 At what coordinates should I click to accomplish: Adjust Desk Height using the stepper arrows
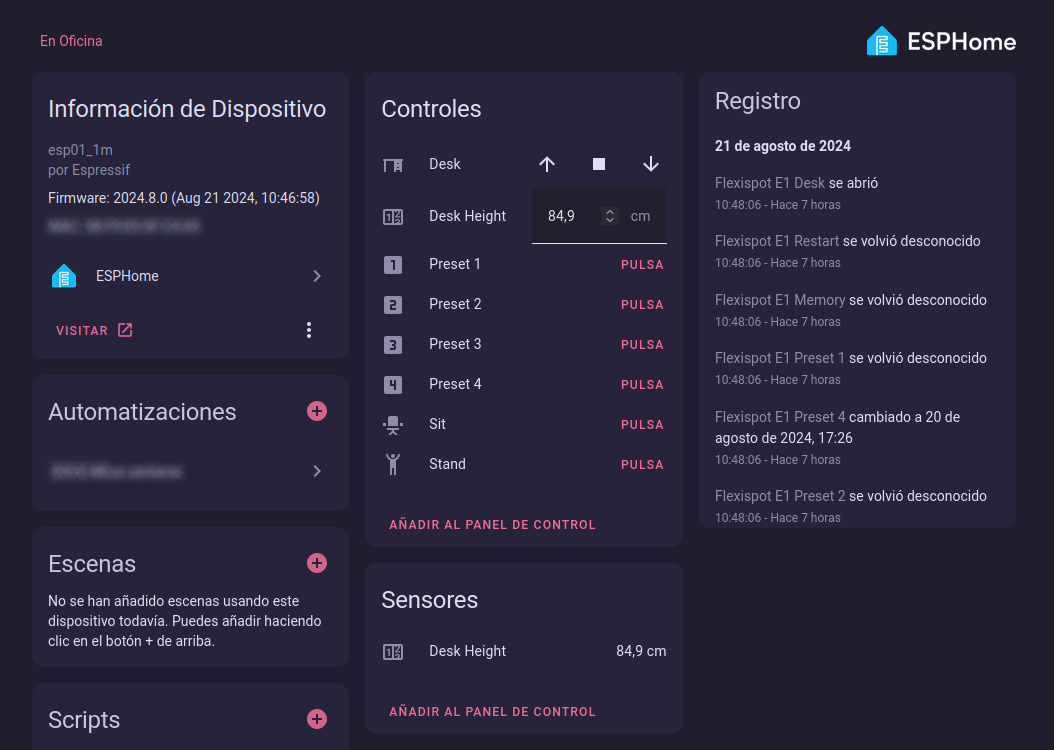pos(610,216)
